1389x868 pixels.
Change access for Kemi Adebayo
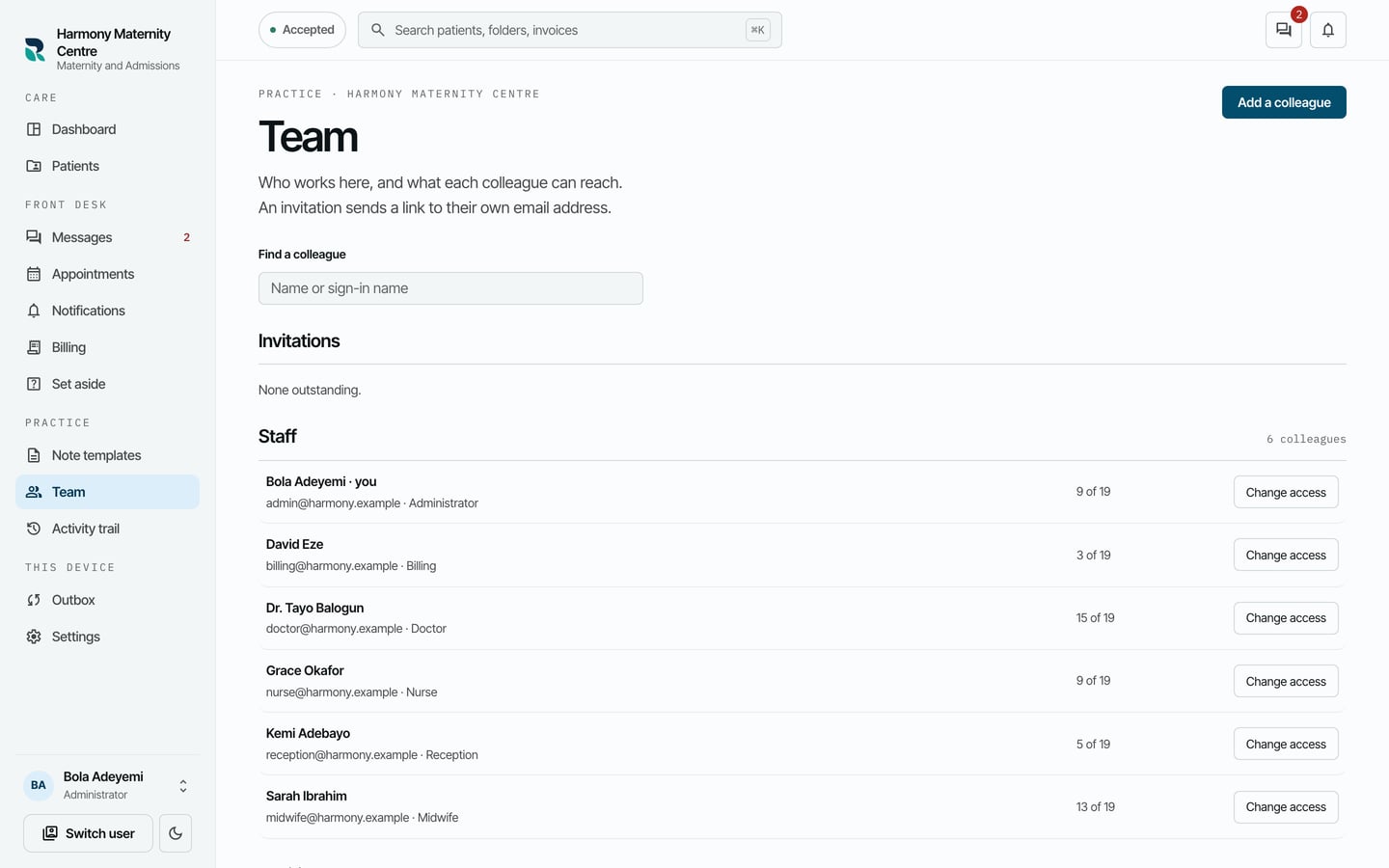1286,744
